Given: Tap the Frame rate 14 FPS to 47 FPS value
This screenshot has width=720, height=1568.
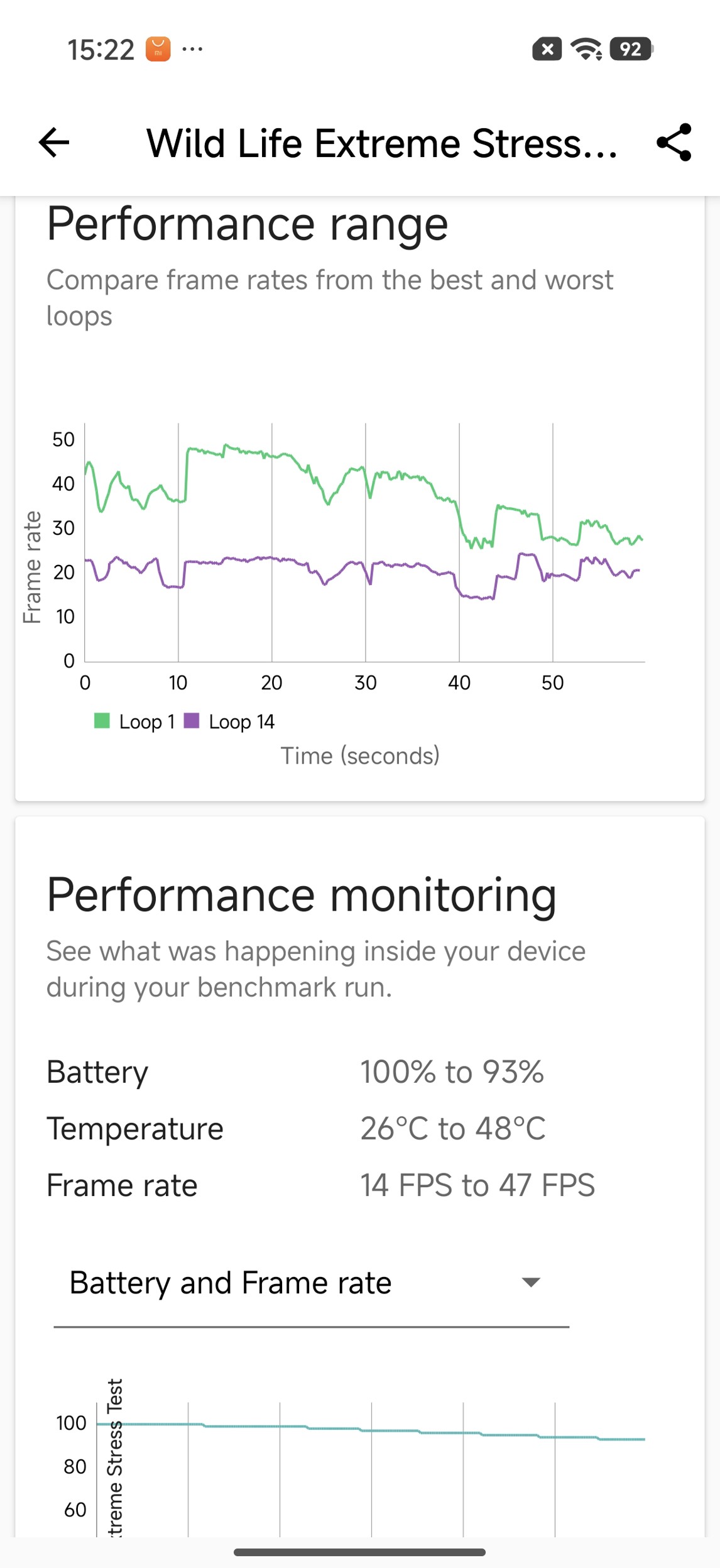Looking at the screenshot, I should tap(477, 1185).
